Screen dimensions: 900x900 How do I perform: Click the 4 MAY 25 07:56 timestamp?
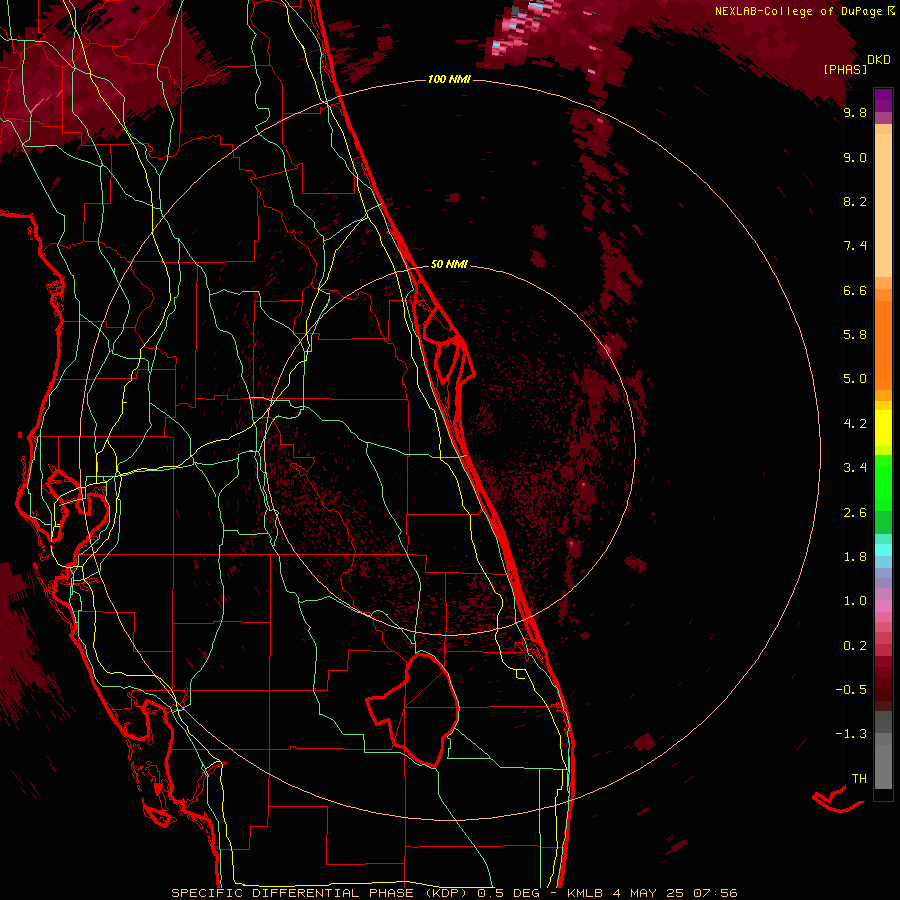tap(675, 893)
